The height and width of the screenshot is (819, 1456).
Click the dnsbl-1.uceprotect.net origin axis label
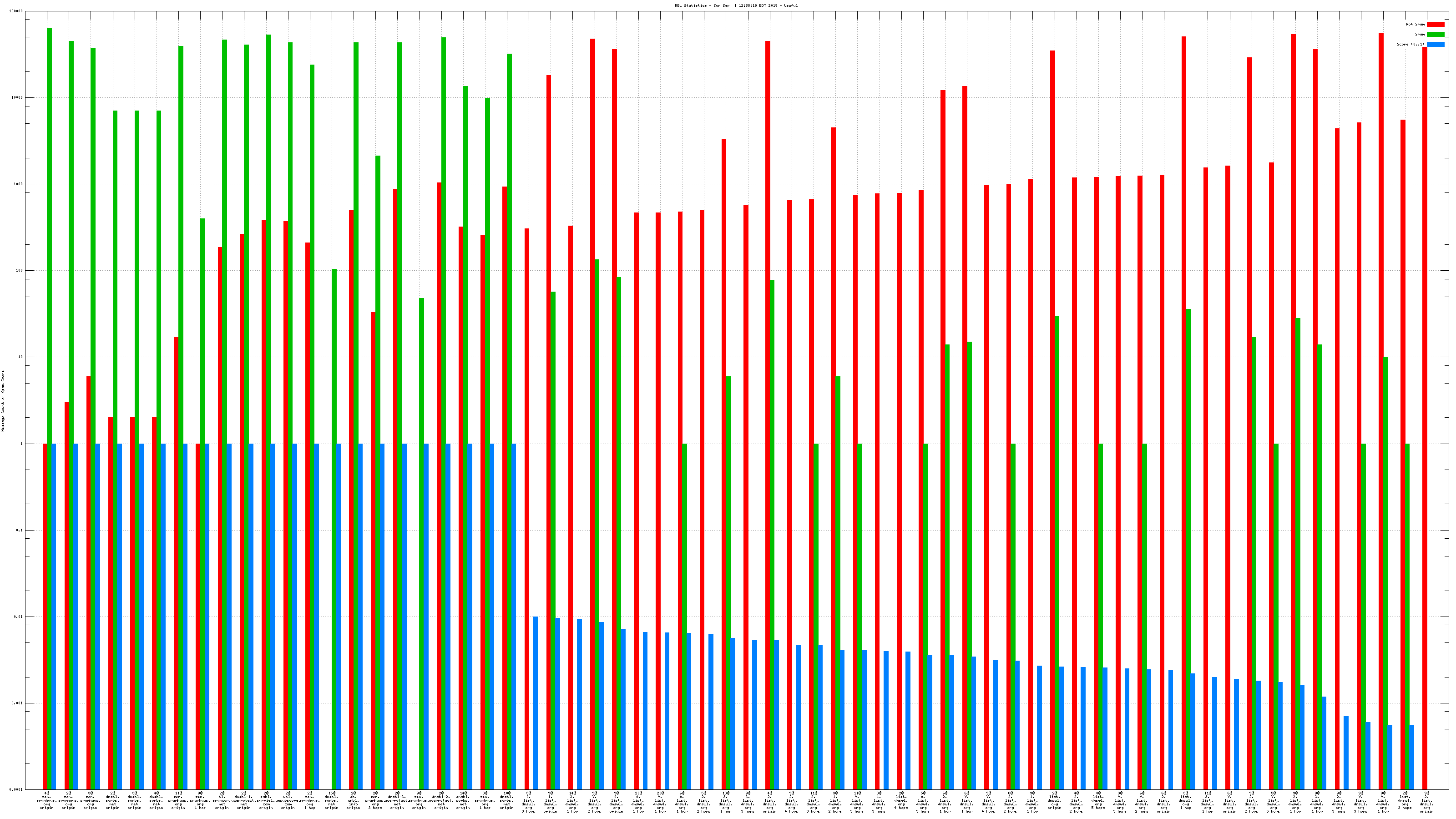(243, 800)
